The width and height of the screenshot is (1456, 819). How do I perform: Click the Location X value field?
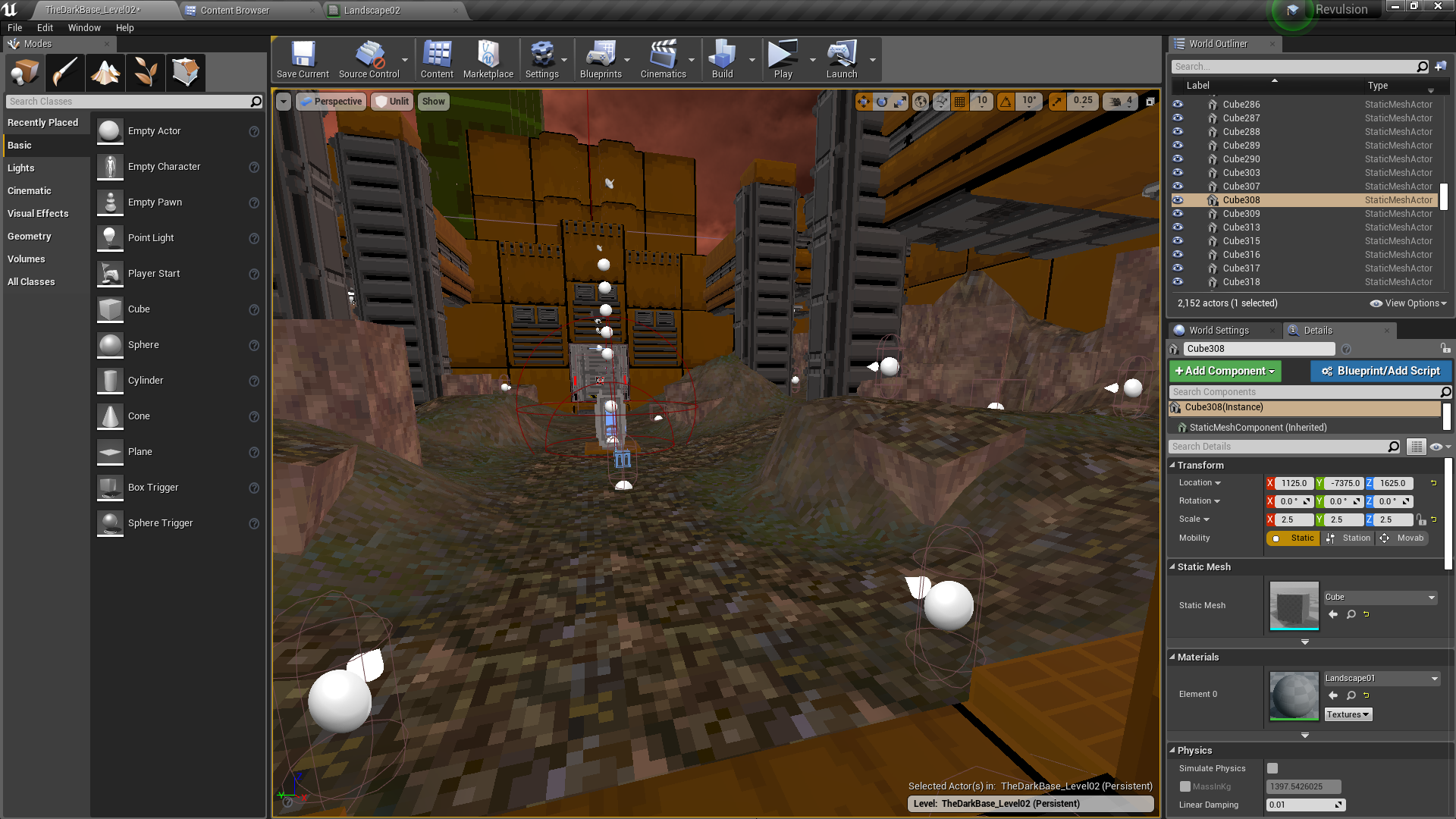tap(1294, 483)
